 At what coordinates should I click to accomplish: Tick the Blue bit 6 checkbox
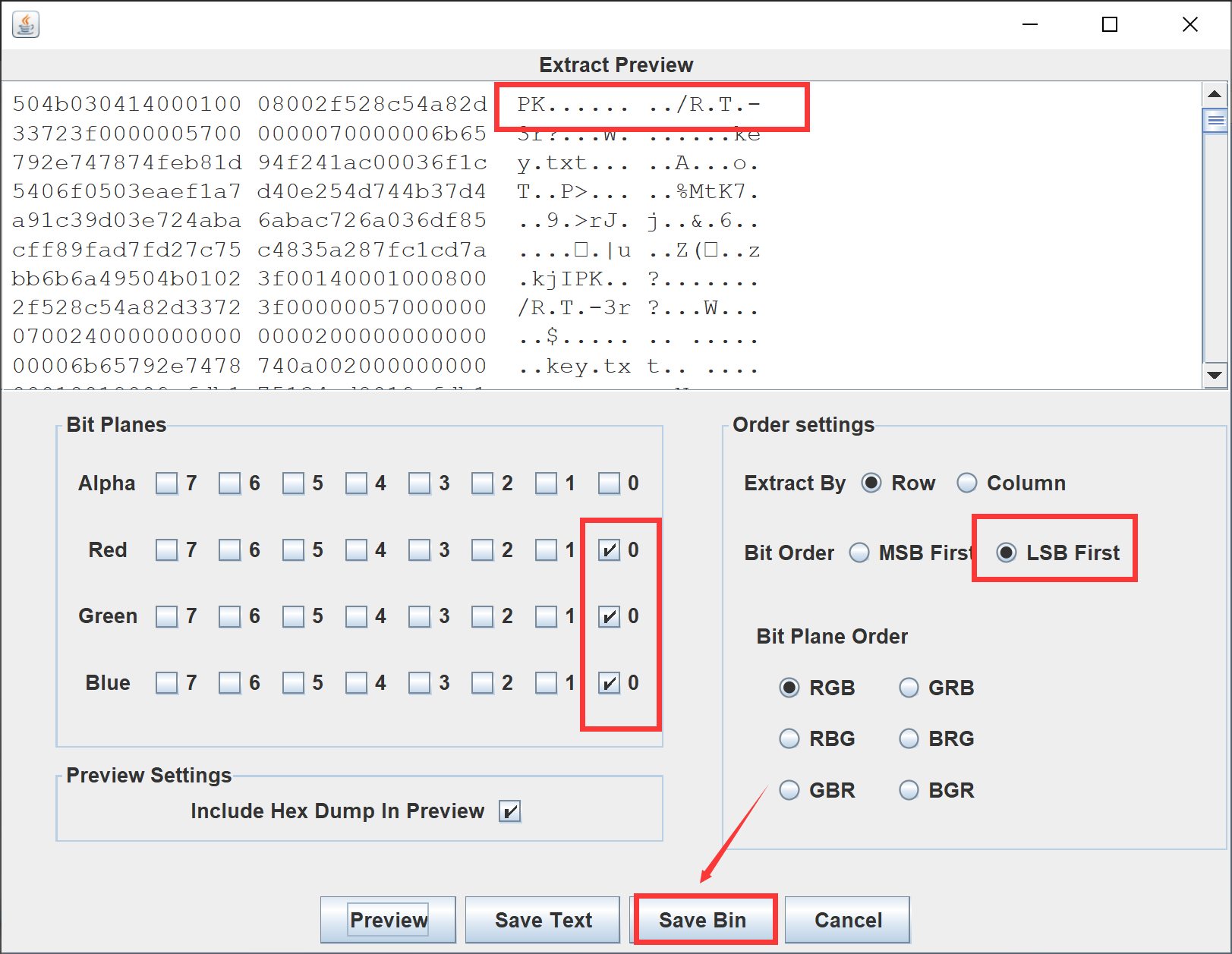tap(229, 683)
